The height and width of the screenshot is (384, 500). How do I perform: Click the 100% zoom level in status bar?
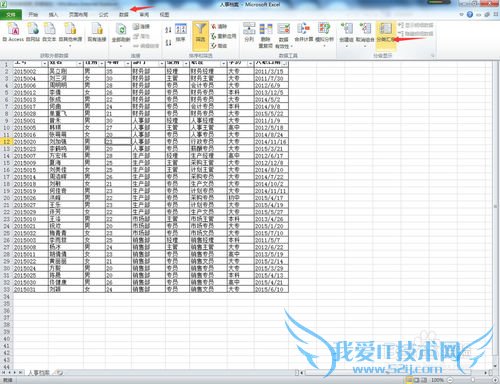(437, 380)
